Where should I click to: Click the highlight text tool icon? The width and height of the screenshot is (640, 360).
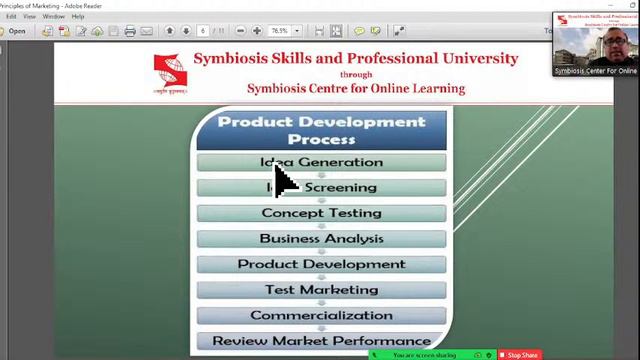[x=376, y=31]
